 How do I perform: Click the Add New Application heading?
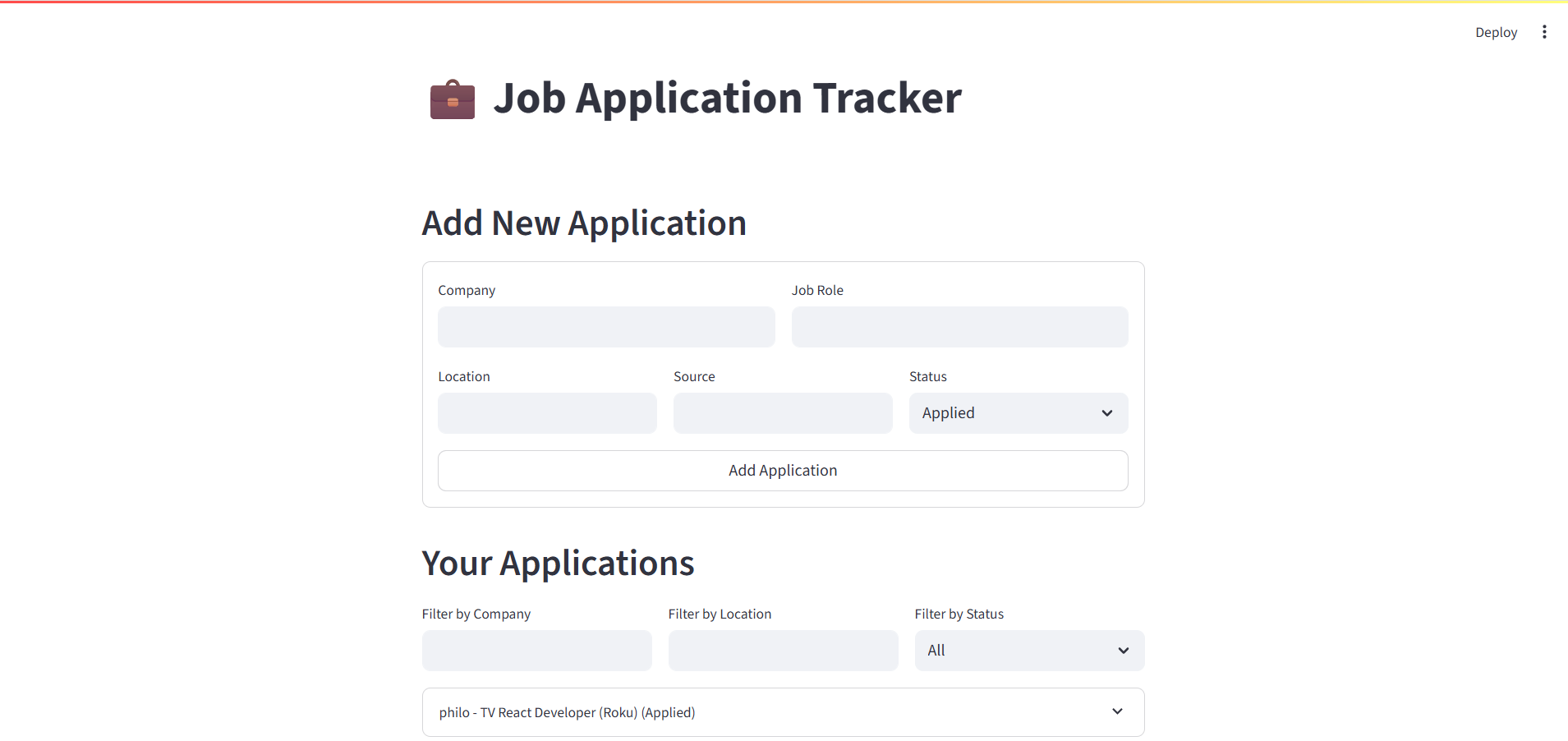click(584, 223)
